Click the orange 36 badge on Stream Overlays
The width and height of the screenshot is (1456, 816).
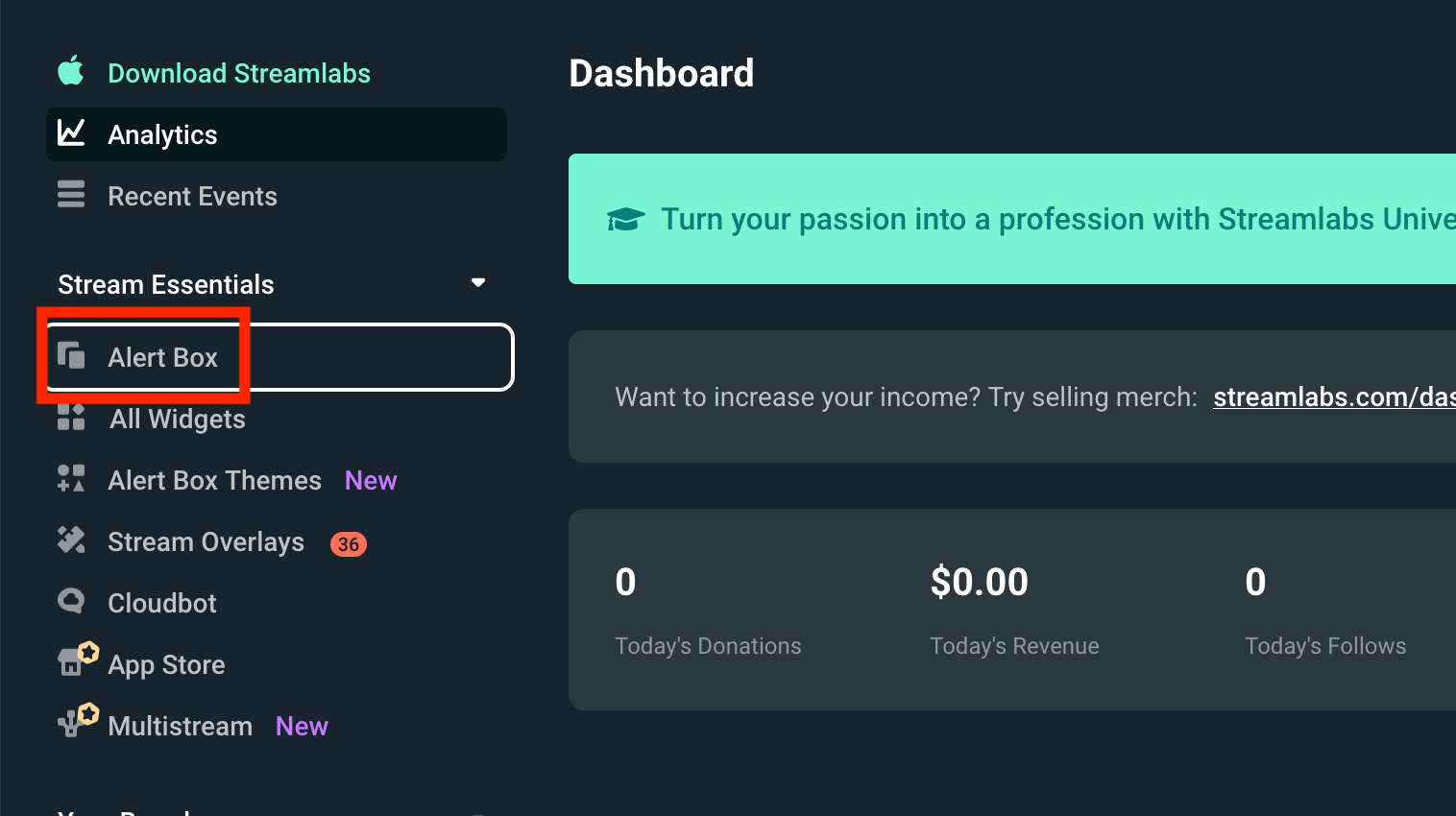point(347,543)
